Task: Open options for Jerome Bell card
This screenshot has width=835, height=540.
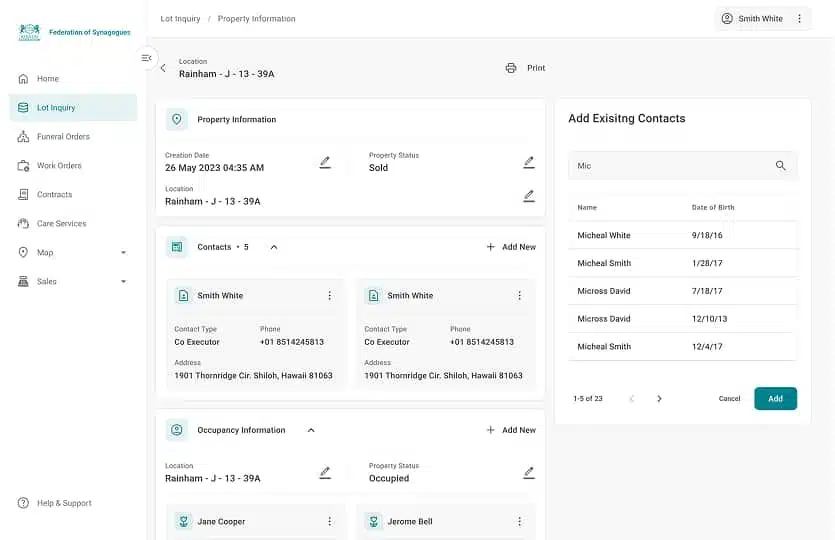Action: tap(519, 521)
